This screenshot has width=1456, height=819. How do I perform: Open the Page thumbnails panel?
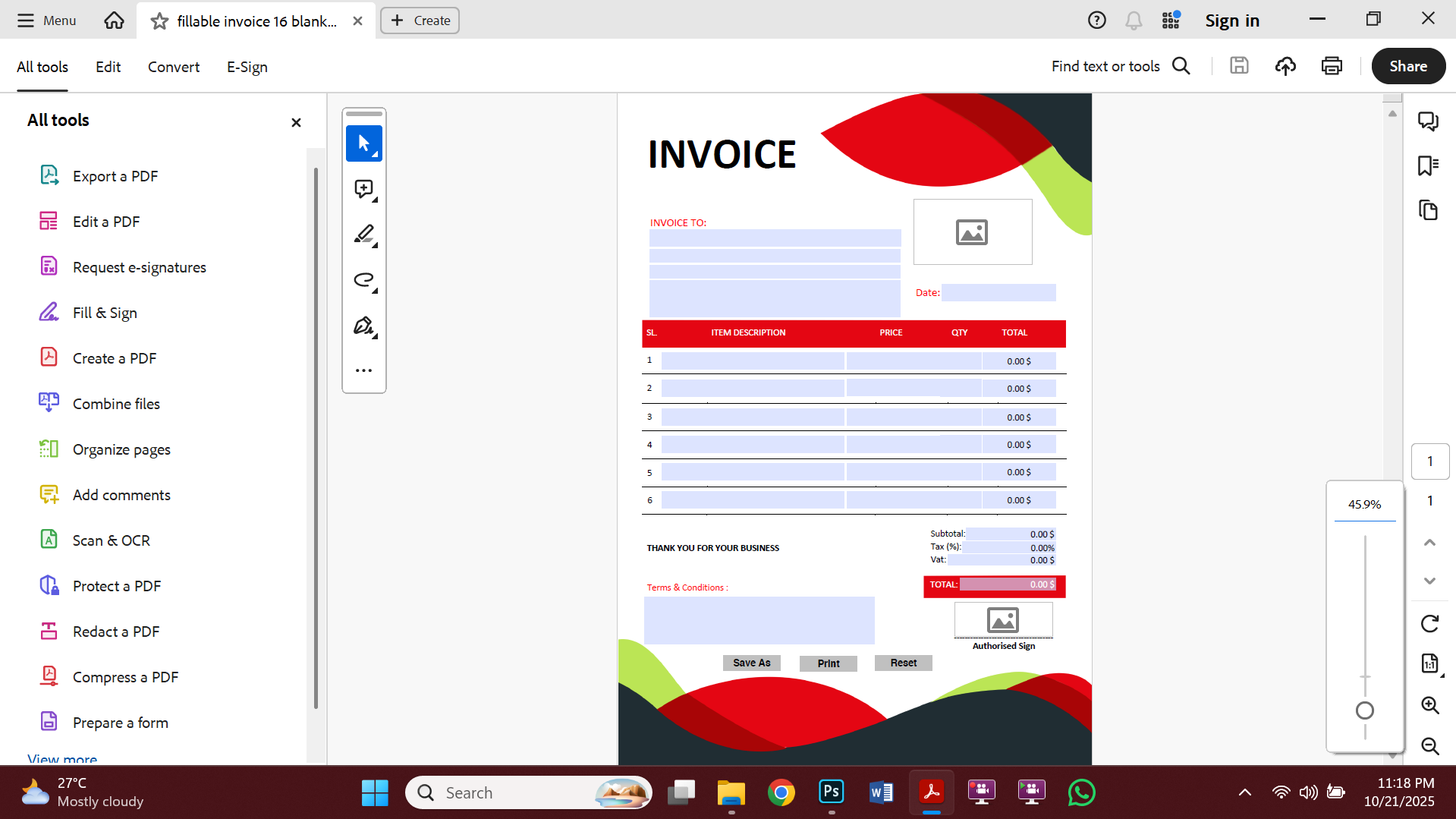(x=1429, y=210)
